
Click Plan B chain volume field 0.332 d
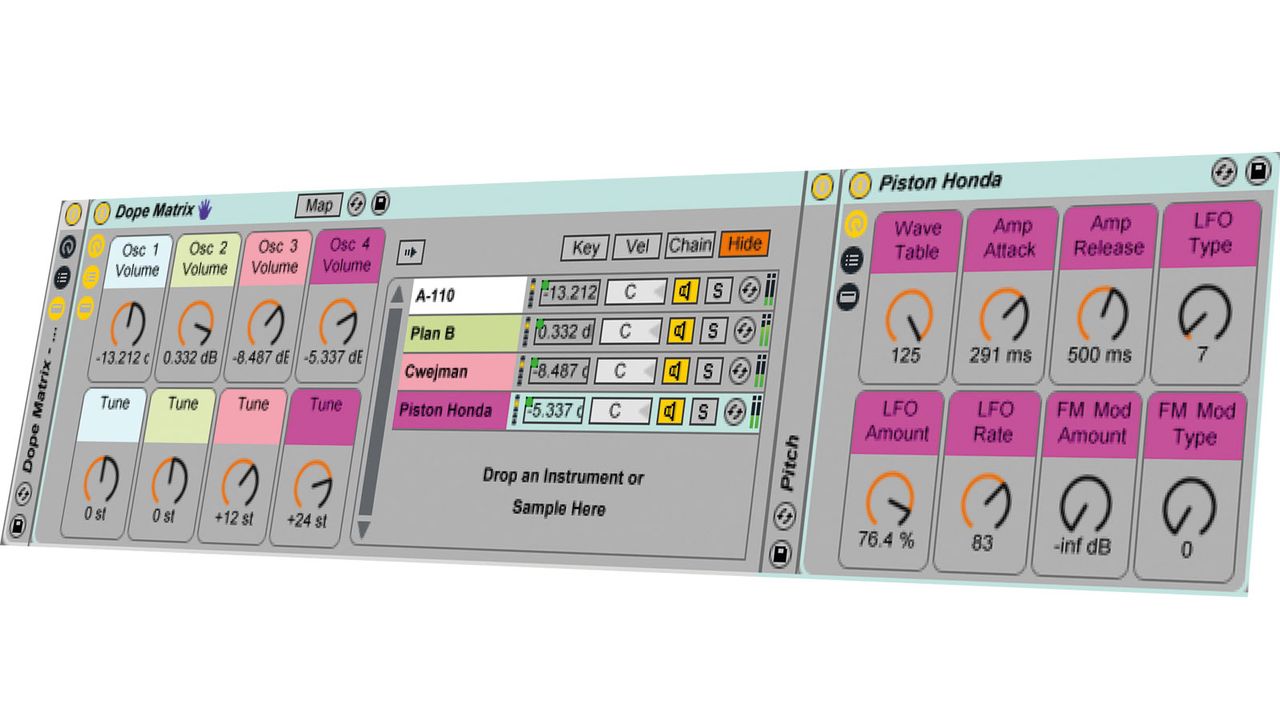coord(565,332)
